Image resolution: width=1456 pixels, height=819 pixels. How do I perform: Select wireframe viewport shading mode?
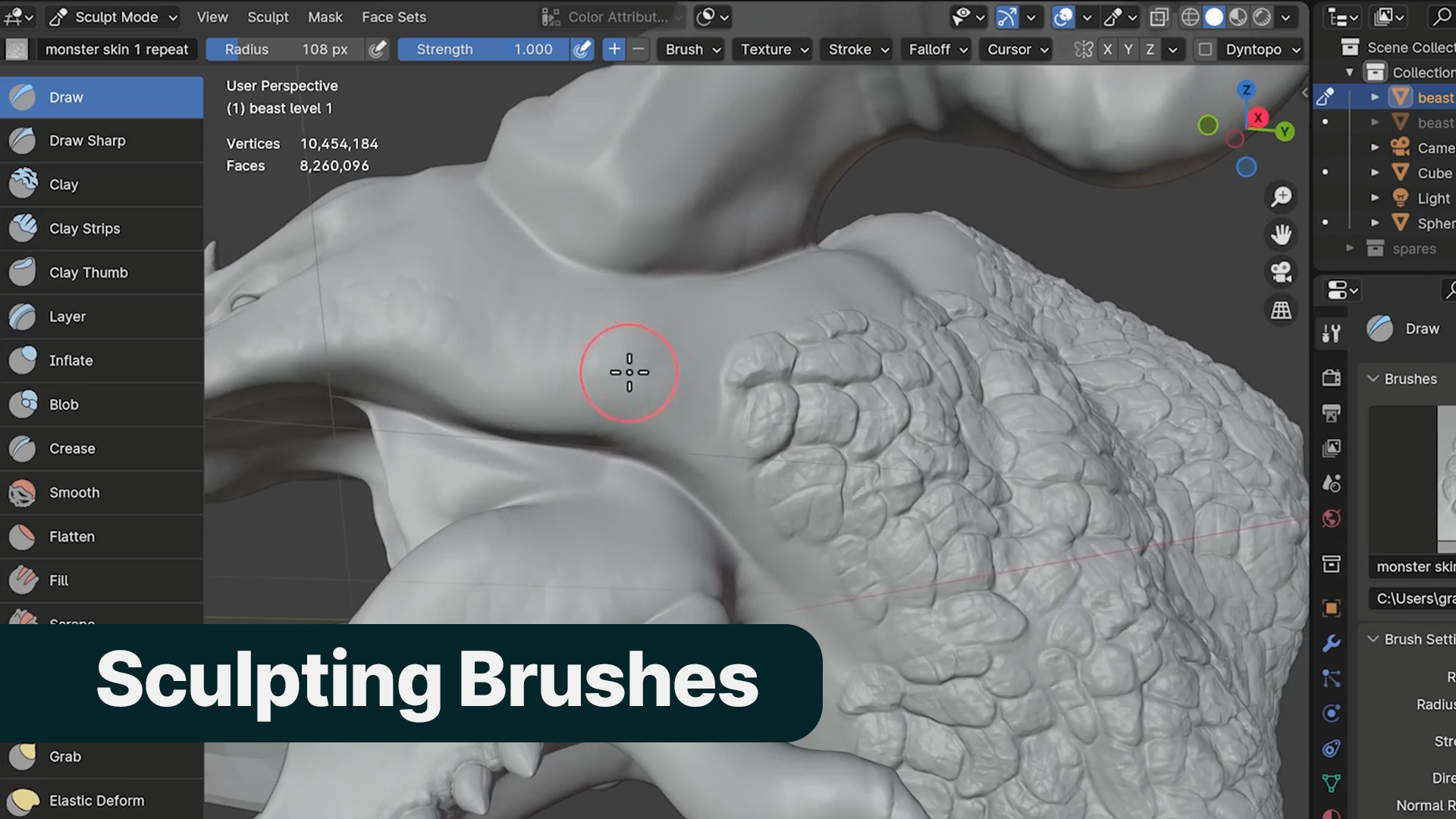coord(1190,17)
